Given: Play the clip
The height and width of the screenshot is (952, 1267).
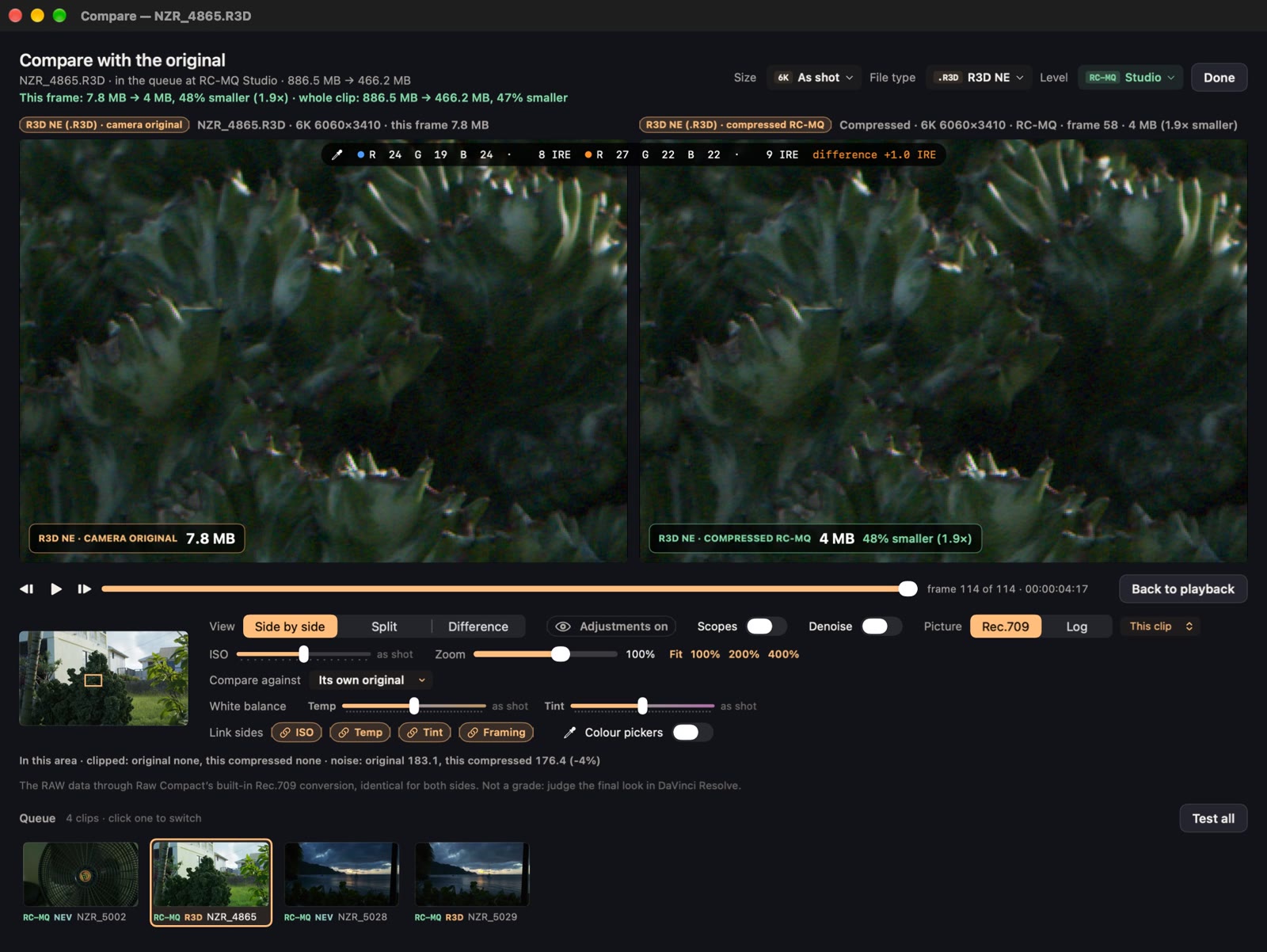Looking at the screenshot, I should coord(56,588).
